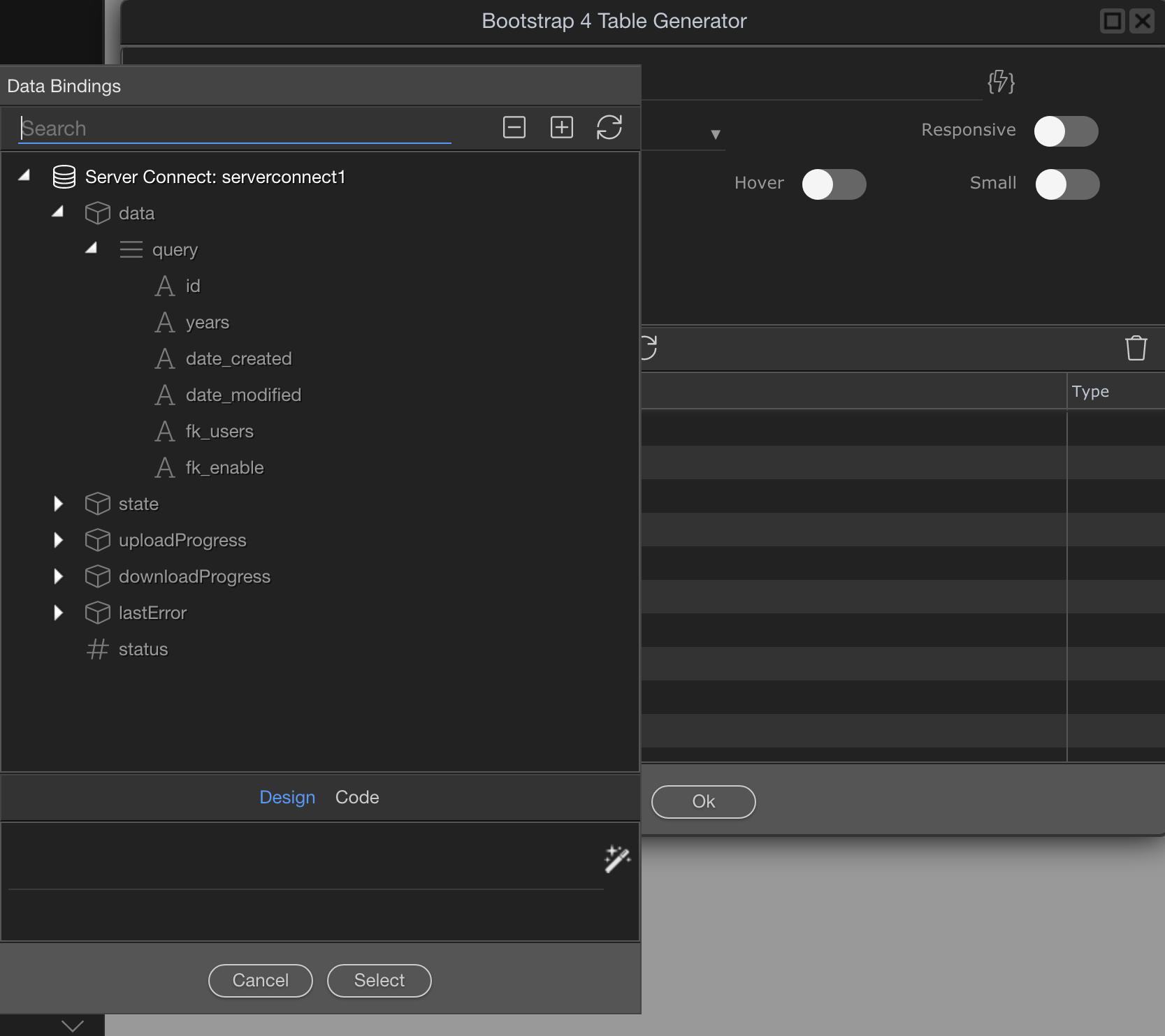This screenshot has height=1036, width=1165.
Task: Switch to the Design tab
Action: (287, 797)
